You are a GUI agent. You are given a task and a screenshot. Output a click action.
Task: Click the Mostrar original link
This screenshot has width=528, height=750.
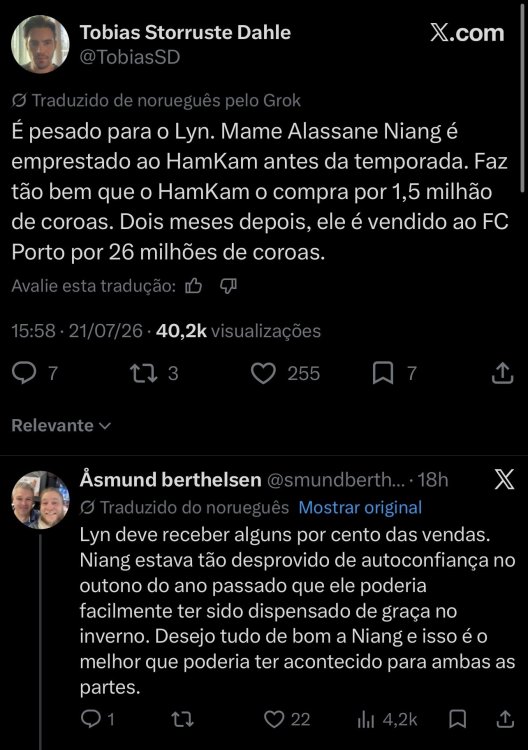click(x=360, y=507)
